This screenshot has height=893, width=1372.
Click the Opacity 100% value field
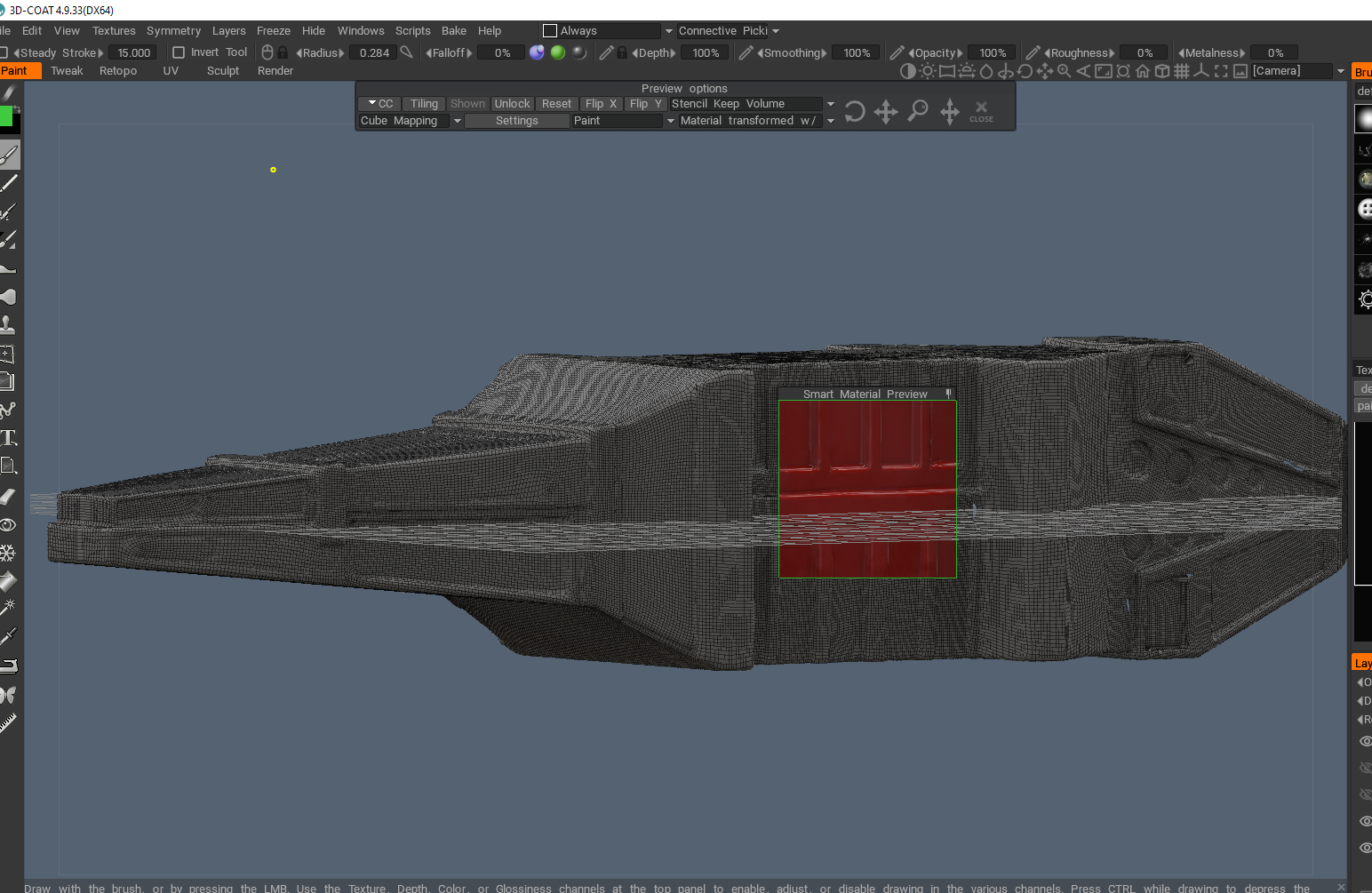993,53
